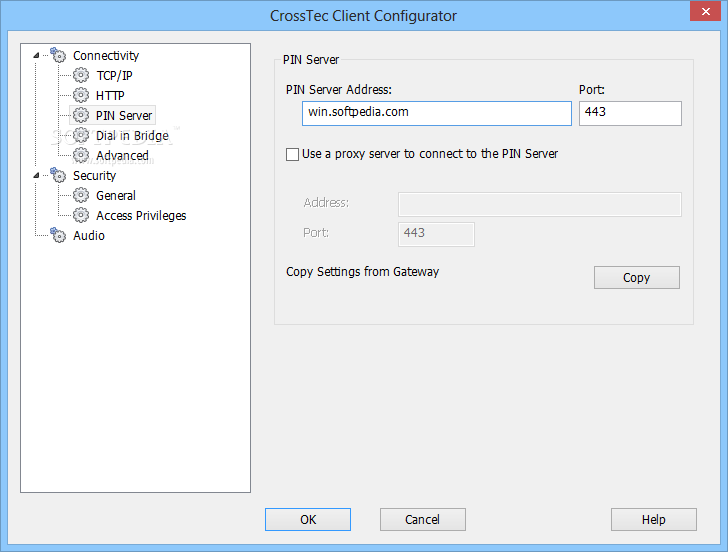Click the 'Copy Settings from Gateway' label

click(x=362, y=272)
